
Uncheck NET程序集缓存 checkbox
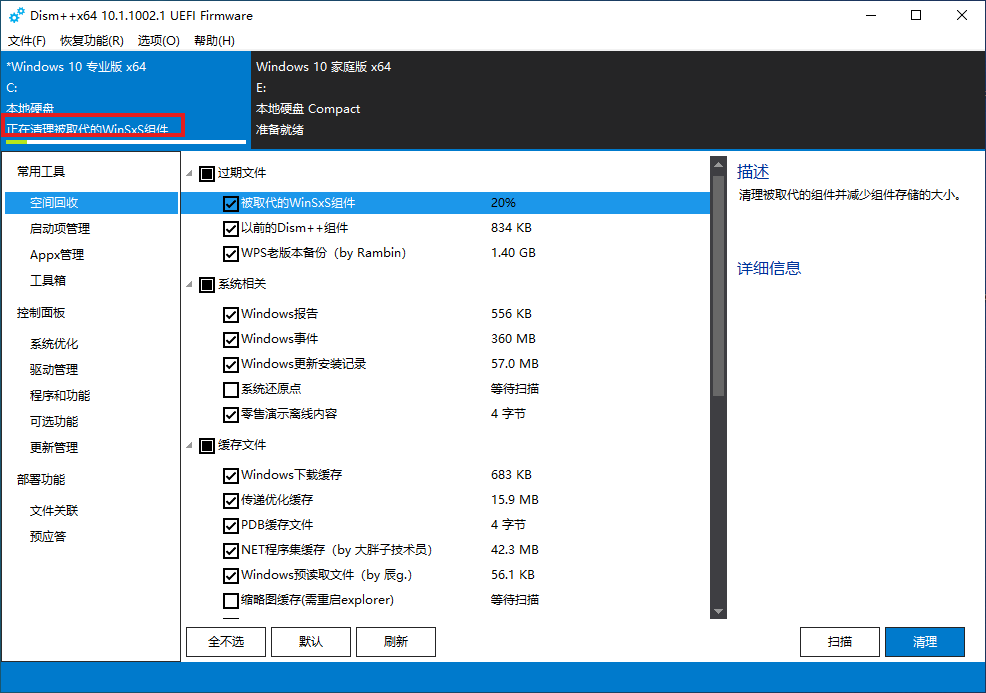coord(231,551)
